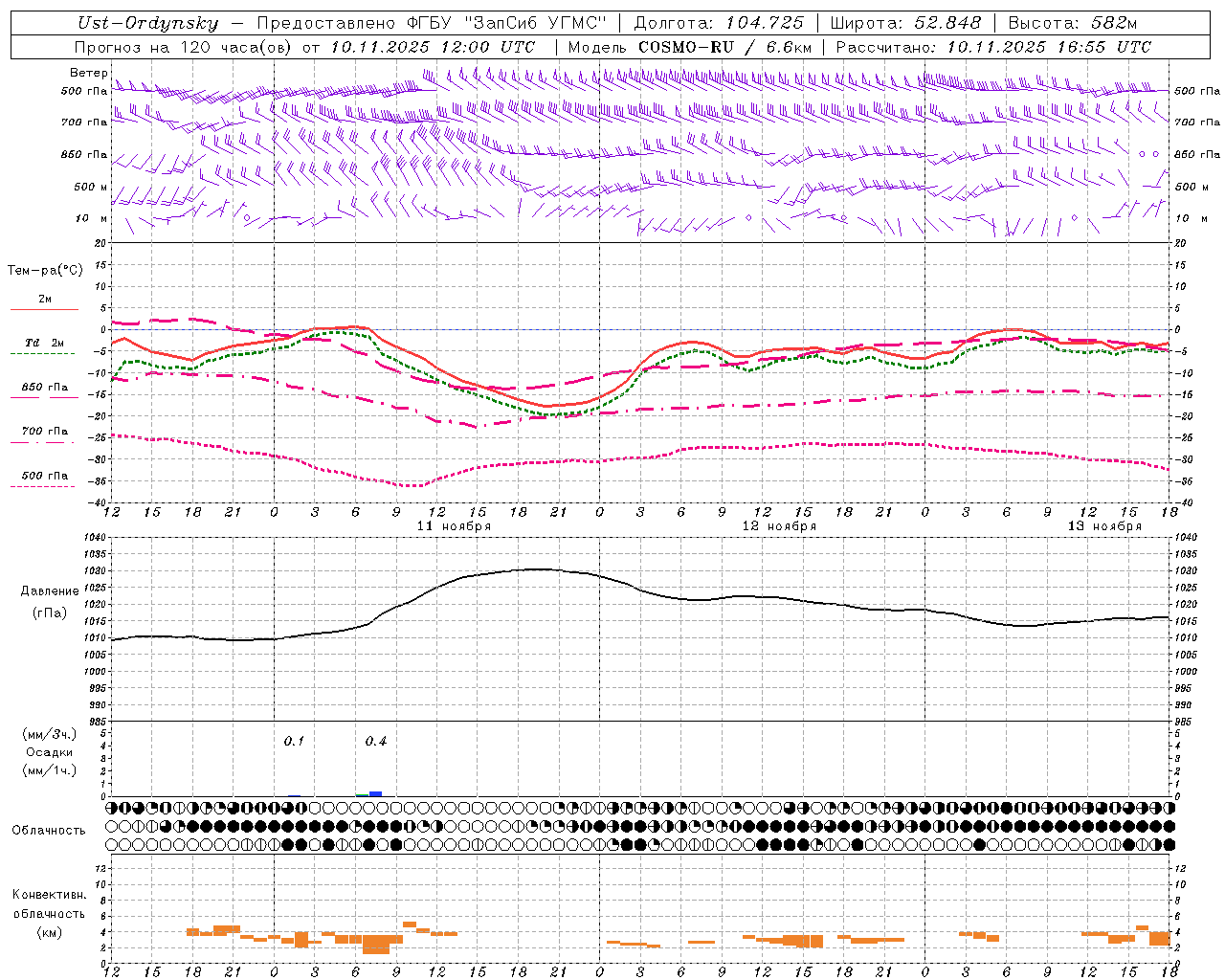Click the Осадки precipitation label
The height and width of the screenshot is (980, 1225).
(x=50, y=752)
